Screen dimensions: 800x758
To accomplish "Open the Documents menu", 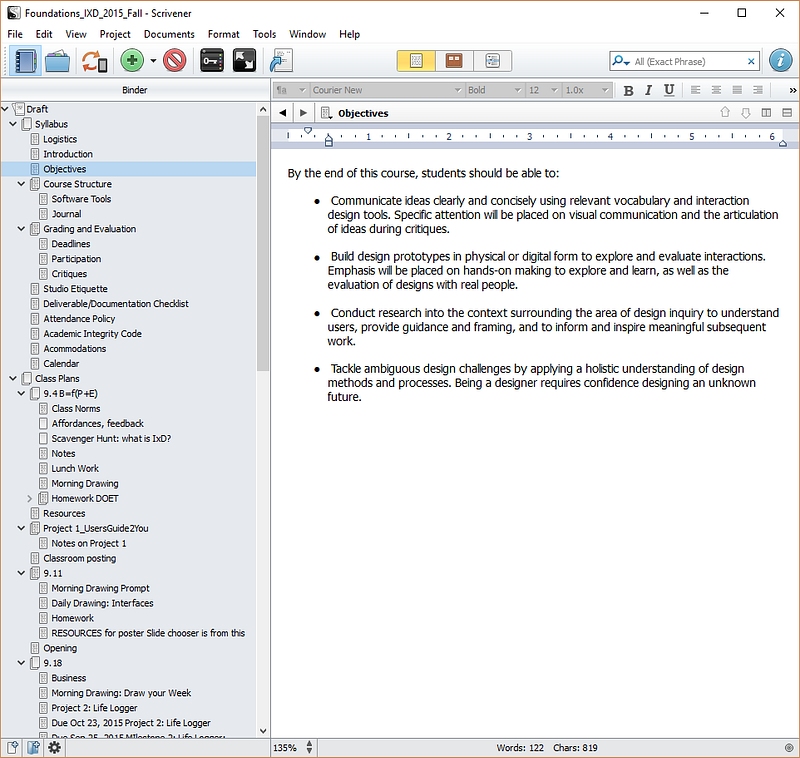I will 169,34.
